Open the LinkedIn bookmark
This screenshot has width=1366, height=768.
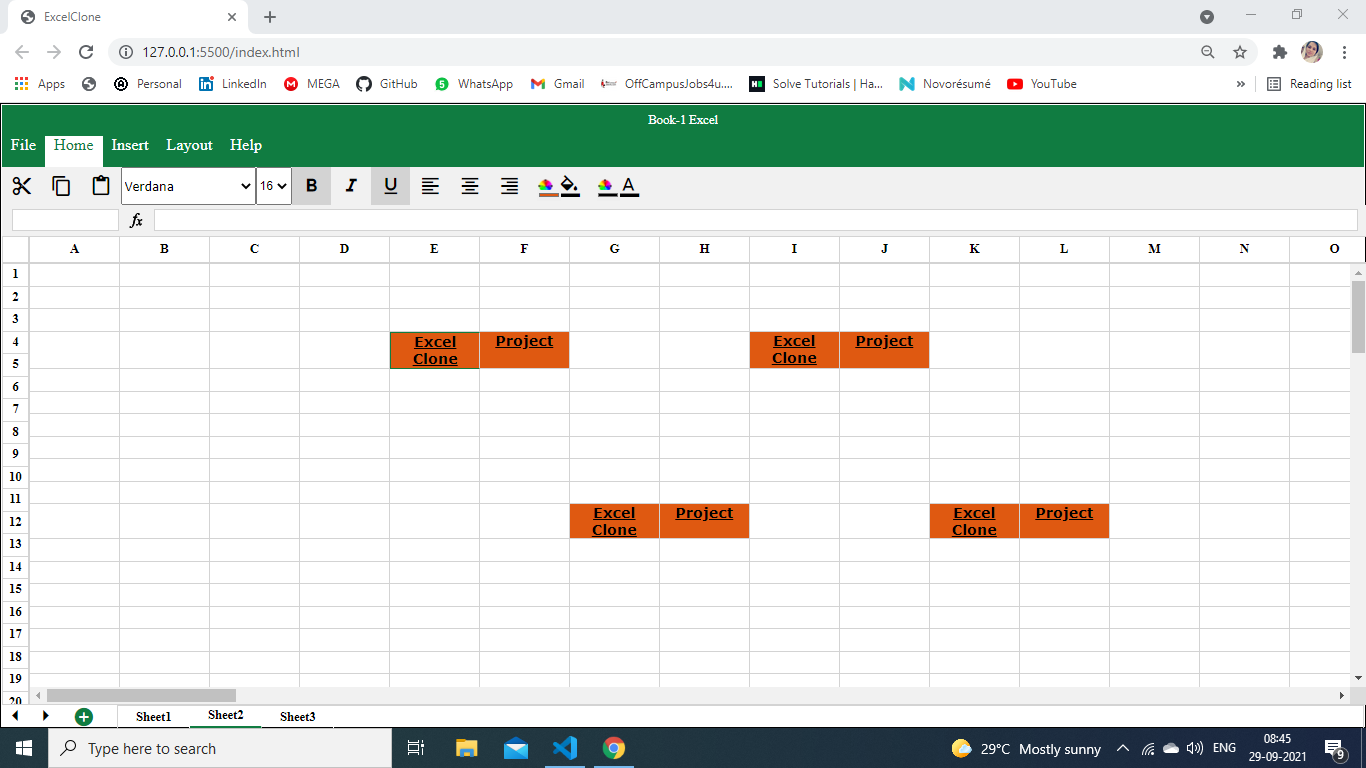pos(233,84)
